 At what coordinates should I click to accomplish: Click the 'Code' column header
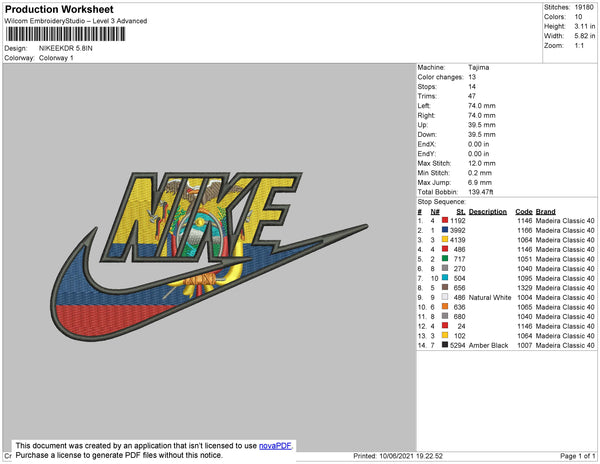523,212
